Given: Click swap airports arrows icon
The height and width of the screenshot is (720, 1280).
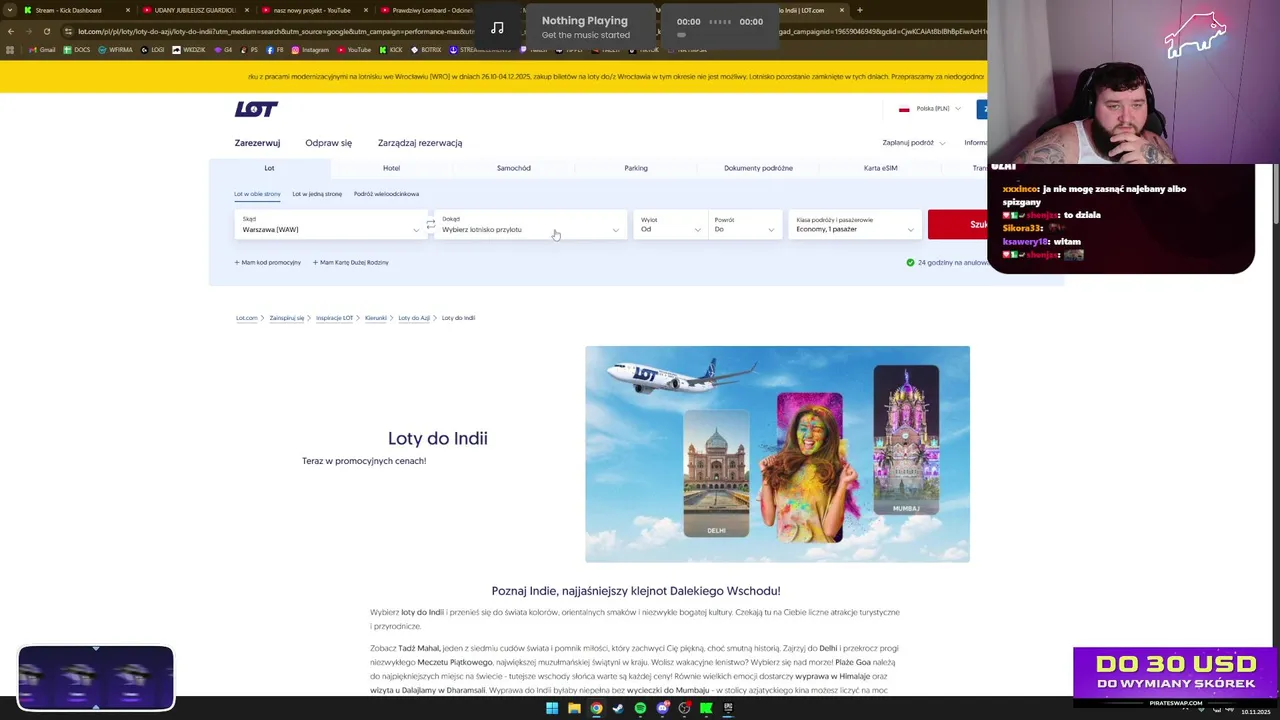Looking at the screenshot, I should [x=431, y=224].
